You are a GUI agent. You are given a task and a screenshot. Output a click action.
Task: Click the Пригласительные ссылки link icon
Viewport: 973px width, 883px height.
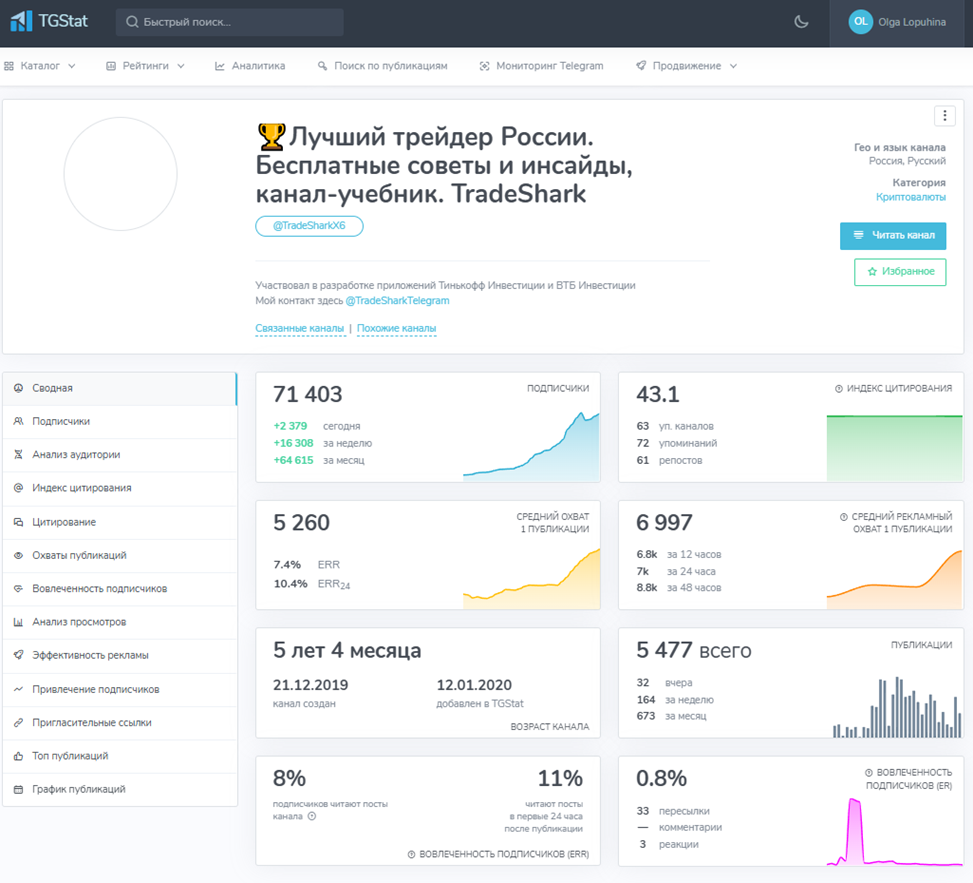19,722
